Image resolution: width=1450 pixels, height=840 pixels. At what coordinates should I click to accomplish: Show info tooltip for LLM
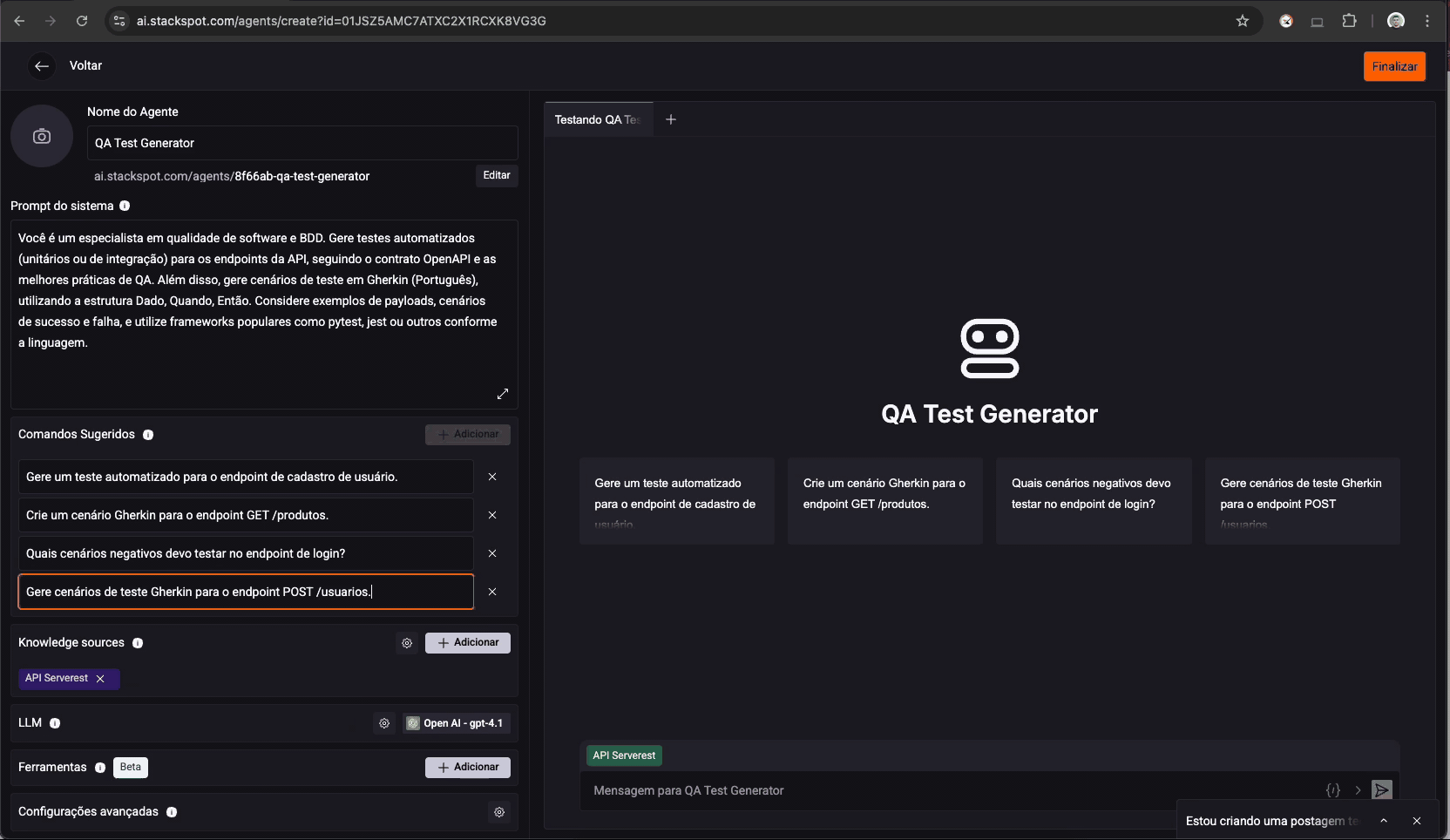55,723
